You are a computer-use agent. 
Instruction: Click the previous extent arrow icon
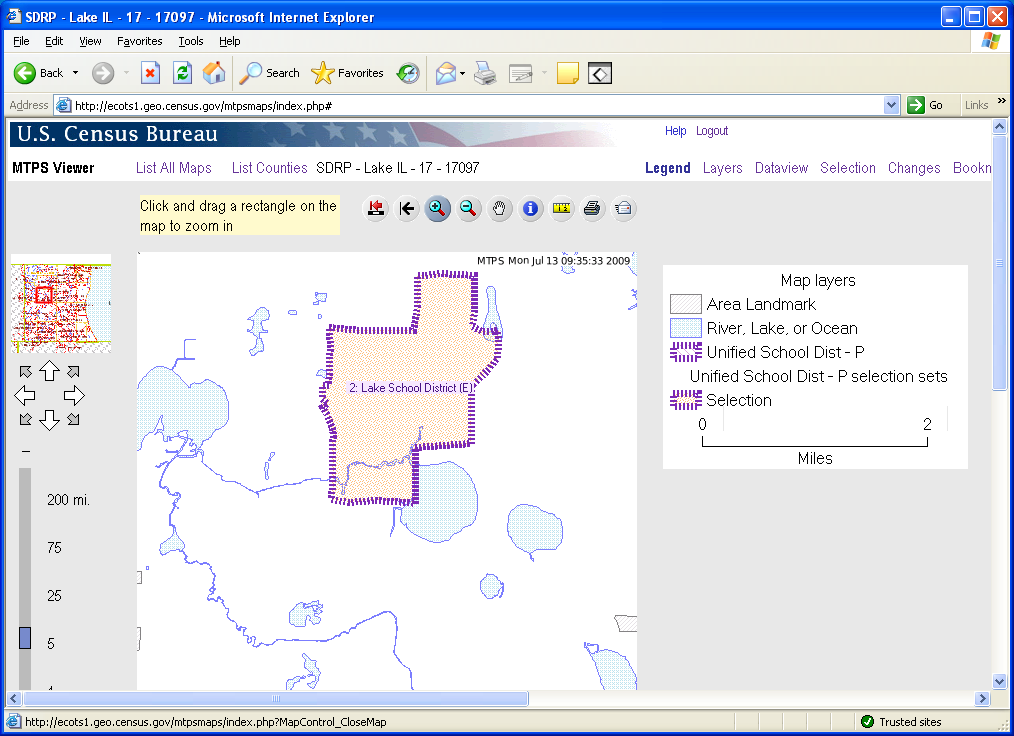pyautogui.click(x=406, y=208)
